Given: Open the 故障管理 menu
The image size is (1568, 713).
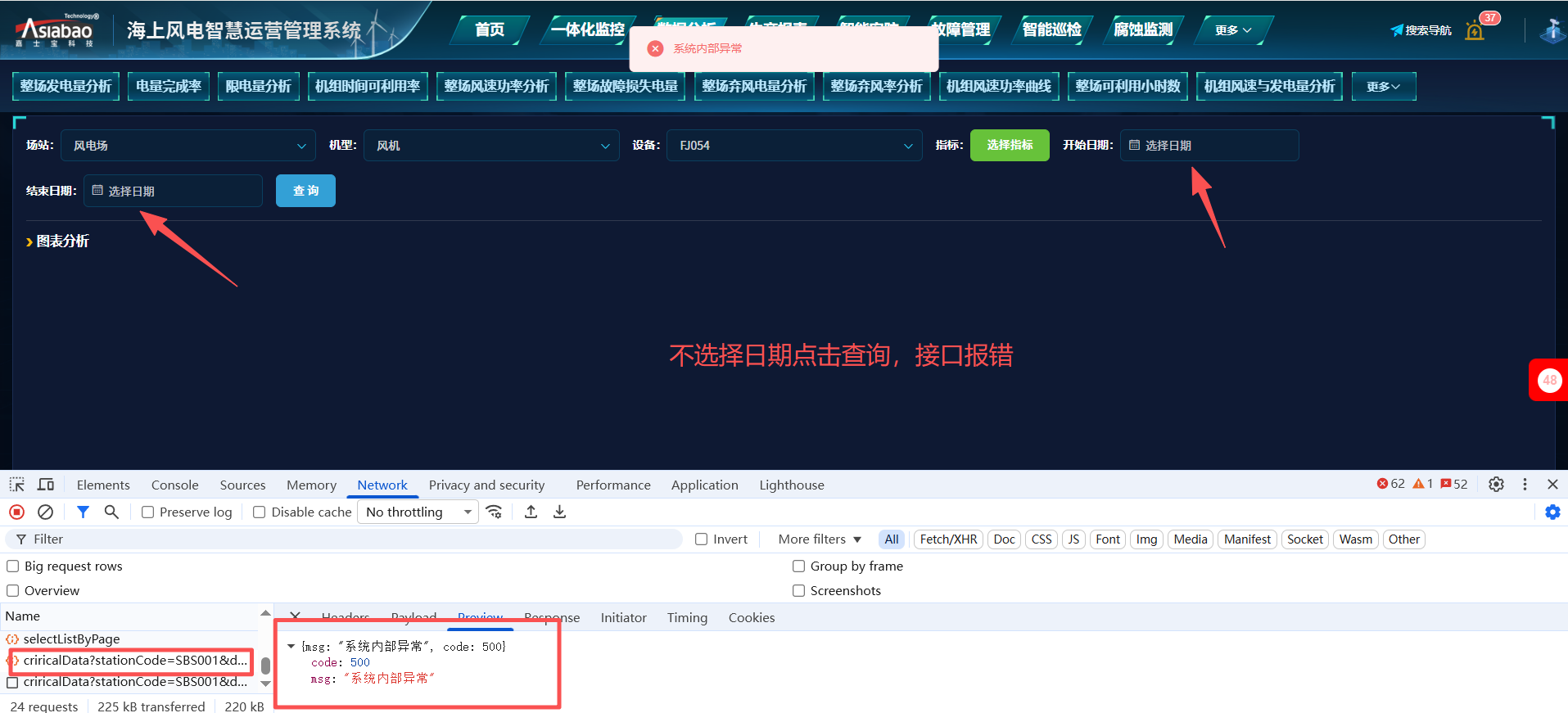Looking at the screenshot, I should pos(962,30).
